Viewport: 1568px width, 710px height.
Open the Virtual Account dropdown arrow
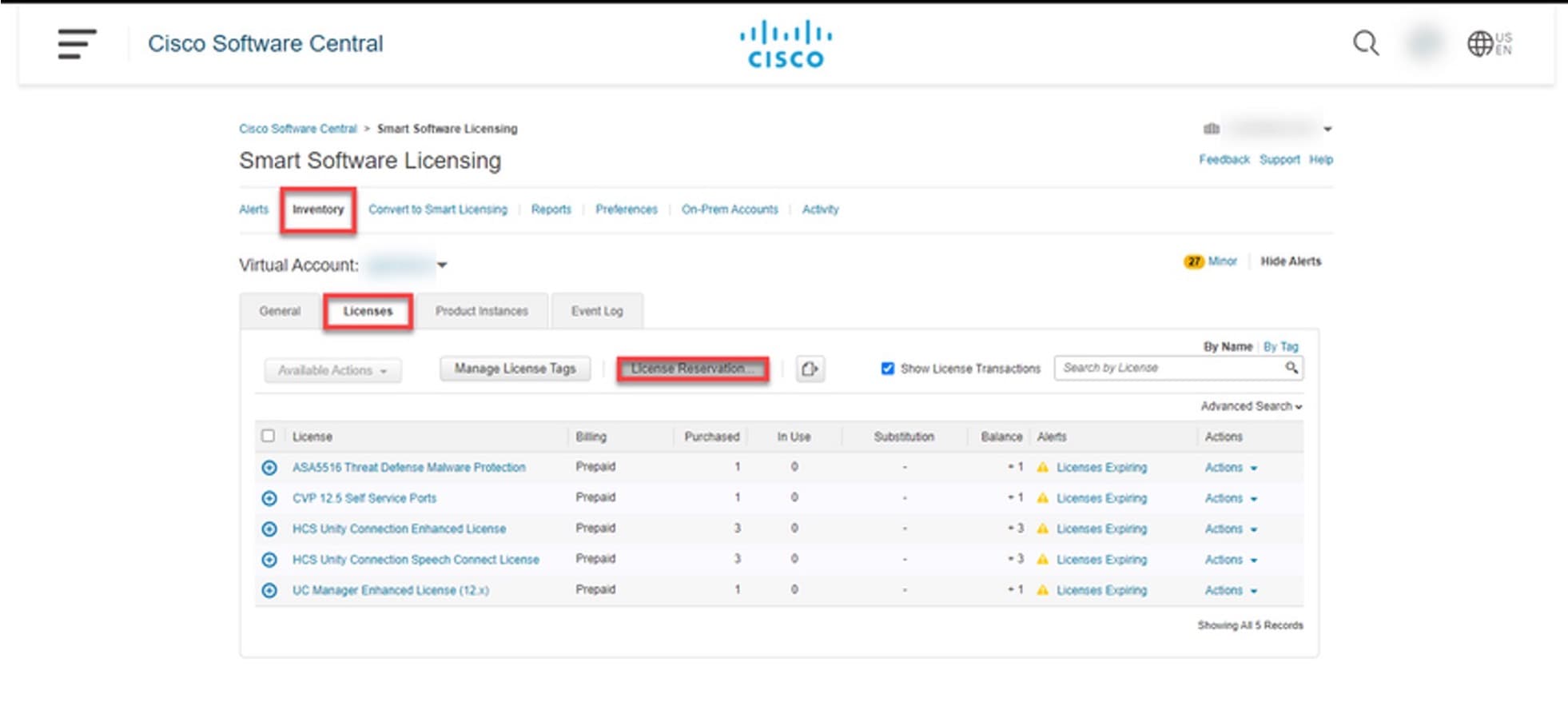tap(442, 265)
